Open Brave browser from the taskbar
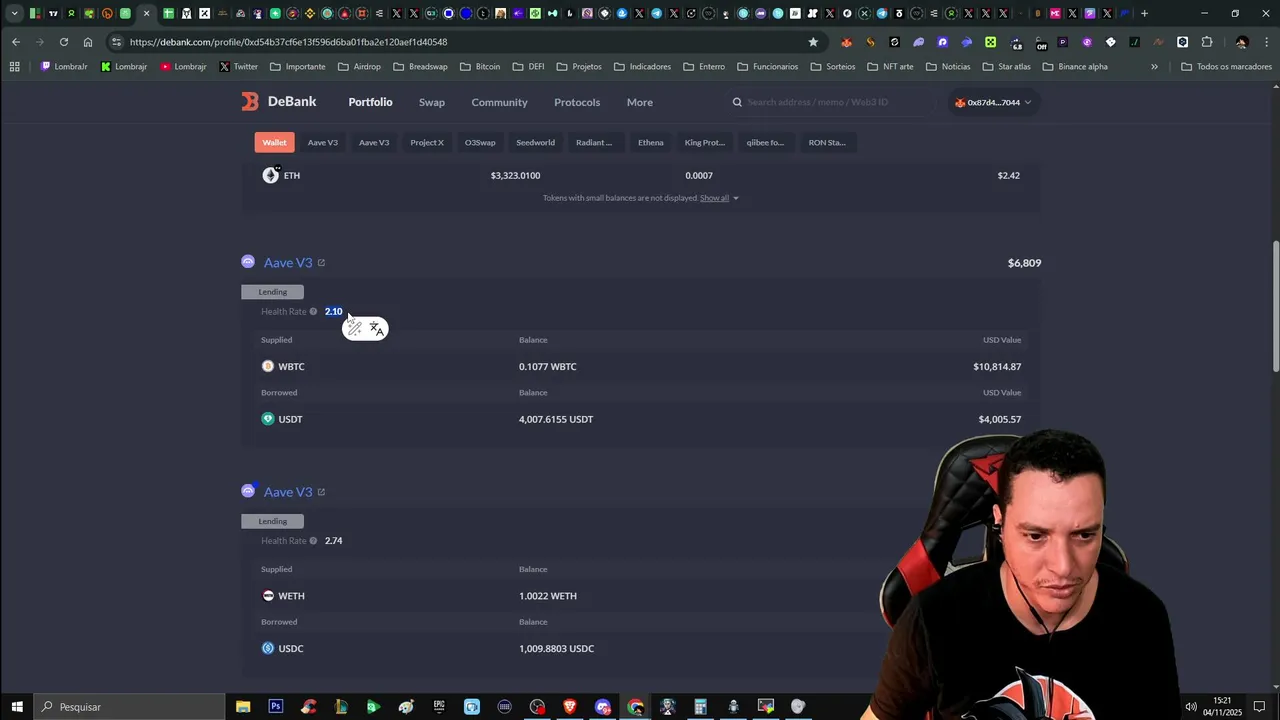Image resolution: width=1280 pixels, height=720 pixels. coord(570,707)
